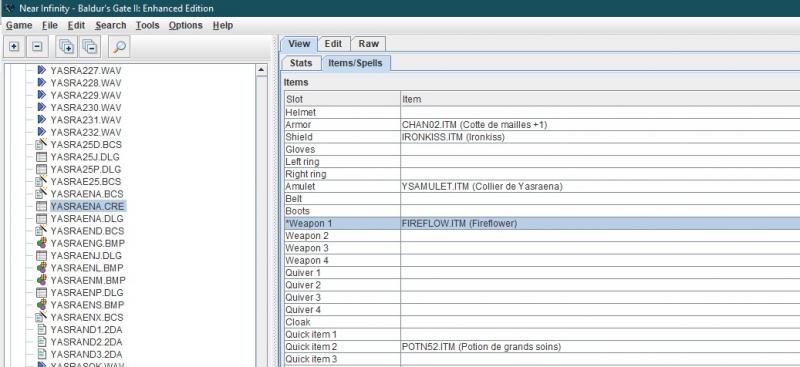This screenshot has width=800, height=367.
Task: Click the script icon of YASRA25D.BCS
Action: click(x=42, y=144)
